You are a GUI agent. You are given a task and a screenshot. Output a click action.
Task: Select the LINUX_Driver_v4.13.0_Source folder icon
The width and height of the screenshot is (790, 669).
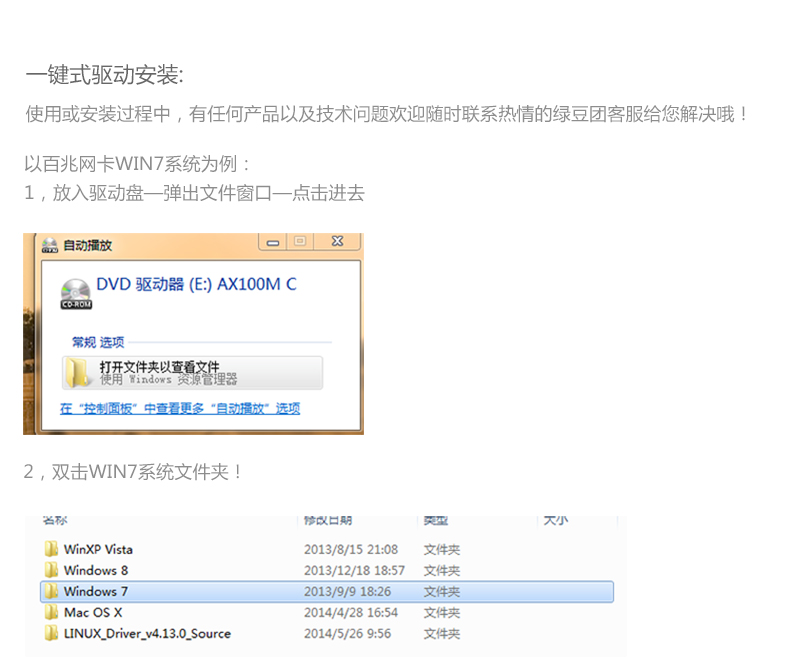[51, 634]
